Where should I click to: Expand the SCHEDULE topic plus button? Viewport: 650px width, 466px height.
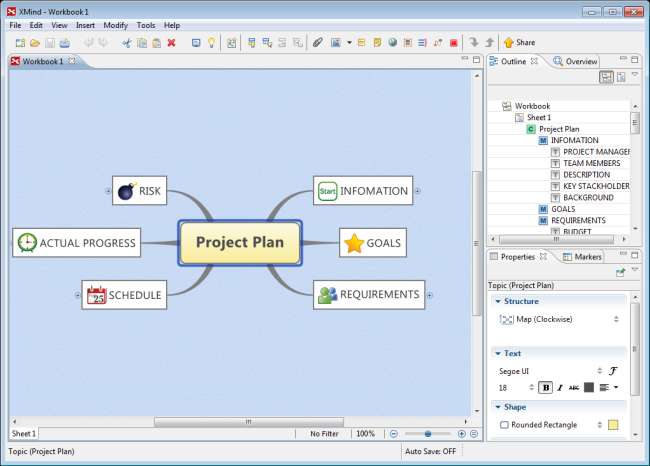point(78,295)
